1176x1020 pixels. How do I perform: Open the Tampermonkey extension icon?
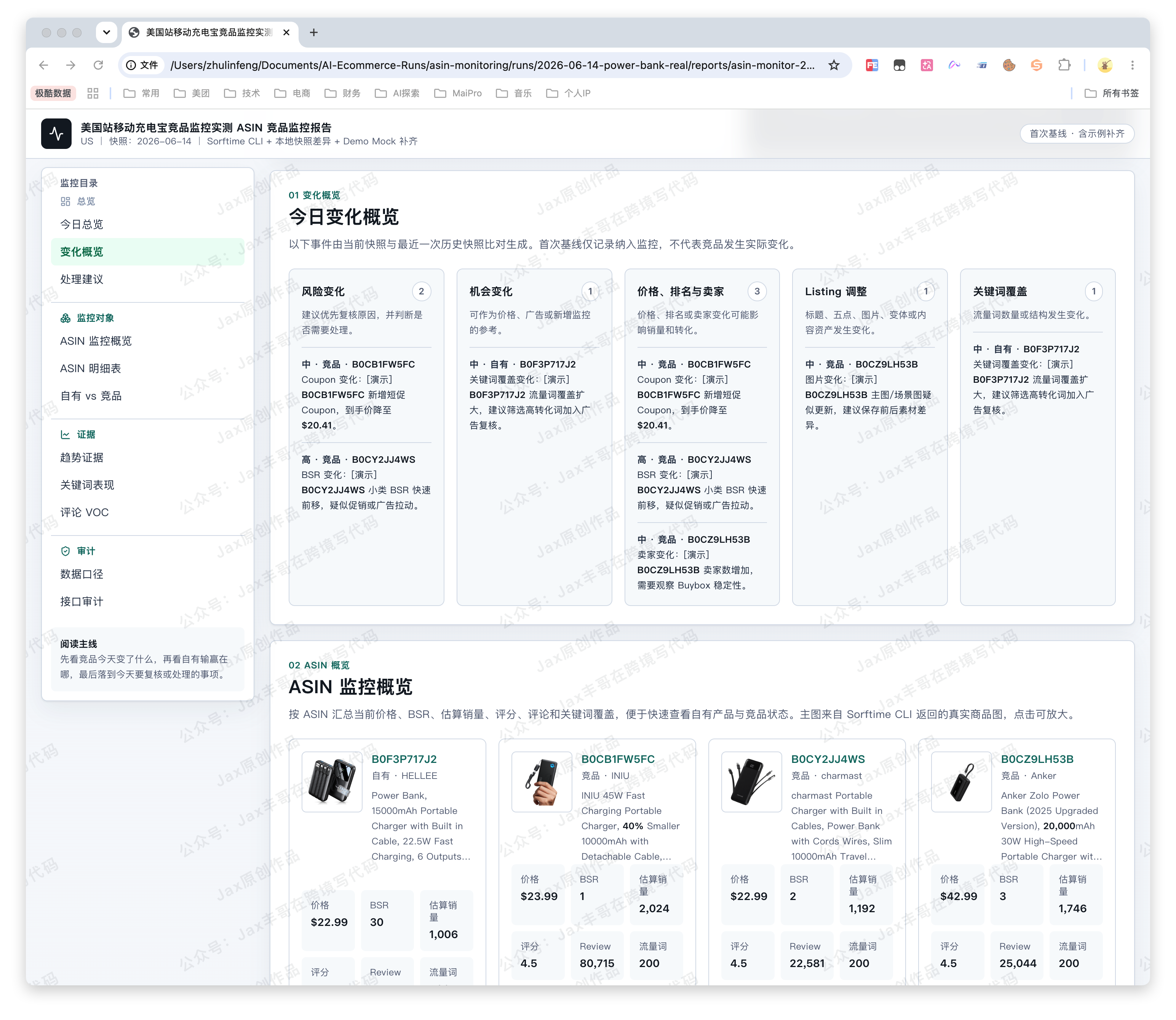[x=900, y=66]
